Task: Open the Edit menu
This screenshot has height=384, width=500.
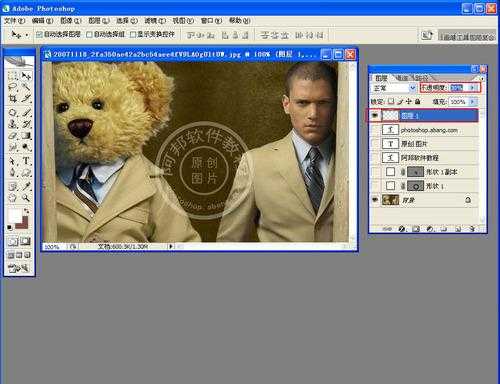Action: (x=42, y=21)
